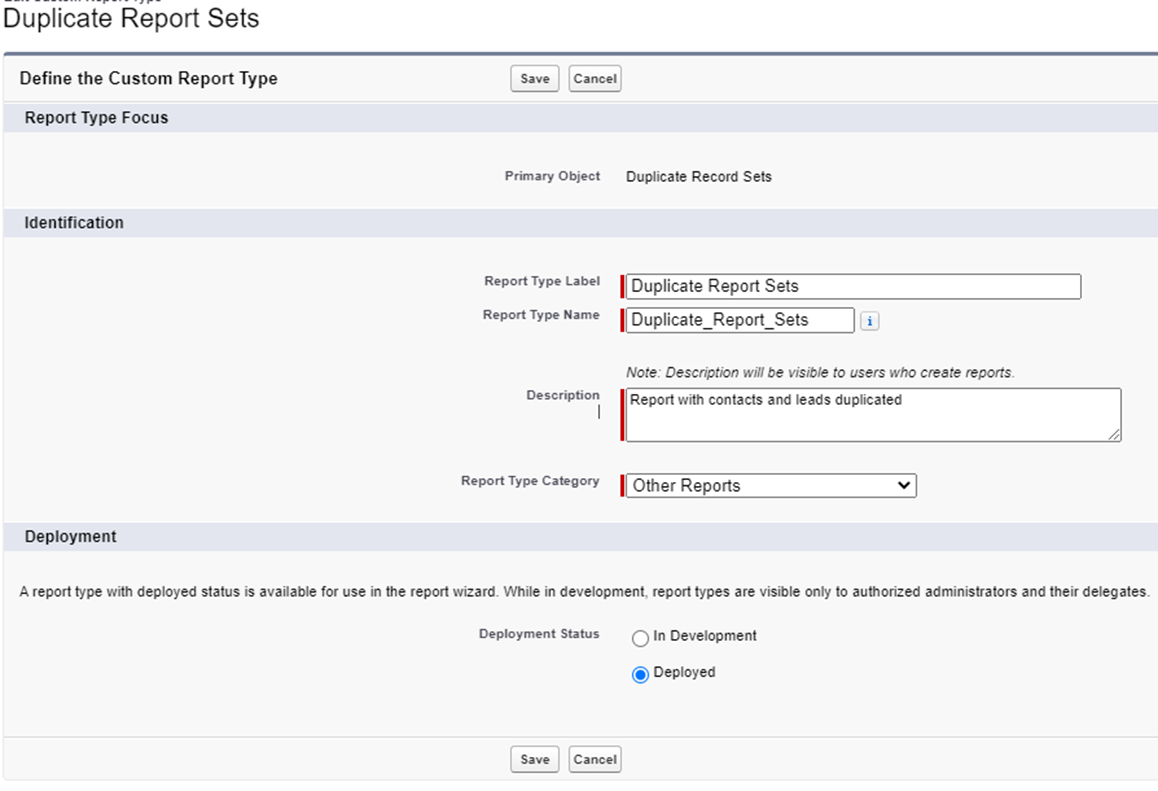Focus the Report Type Label input field

point(853,287)
